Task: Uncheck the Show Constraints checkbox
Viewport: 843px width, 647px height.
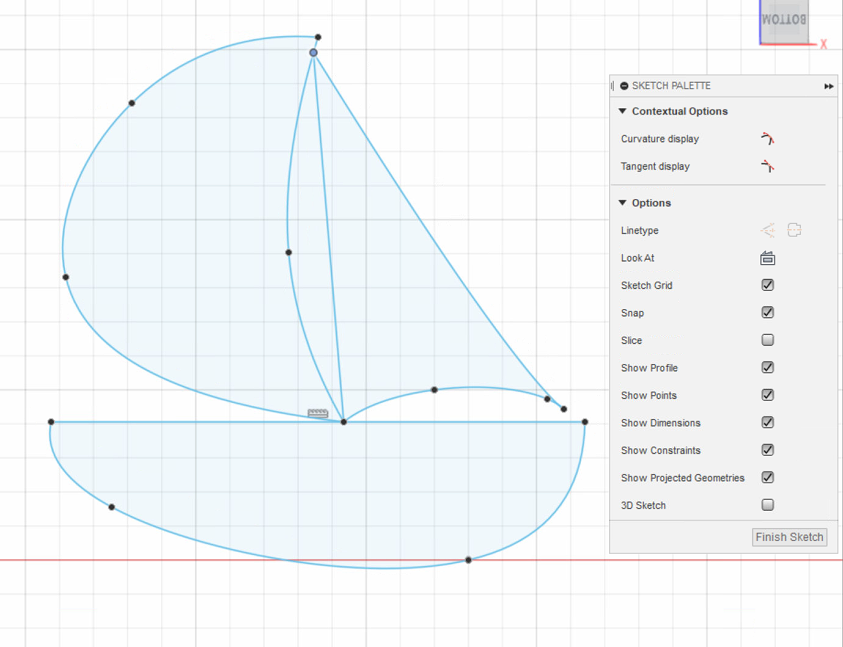Action: click(768, 450)
